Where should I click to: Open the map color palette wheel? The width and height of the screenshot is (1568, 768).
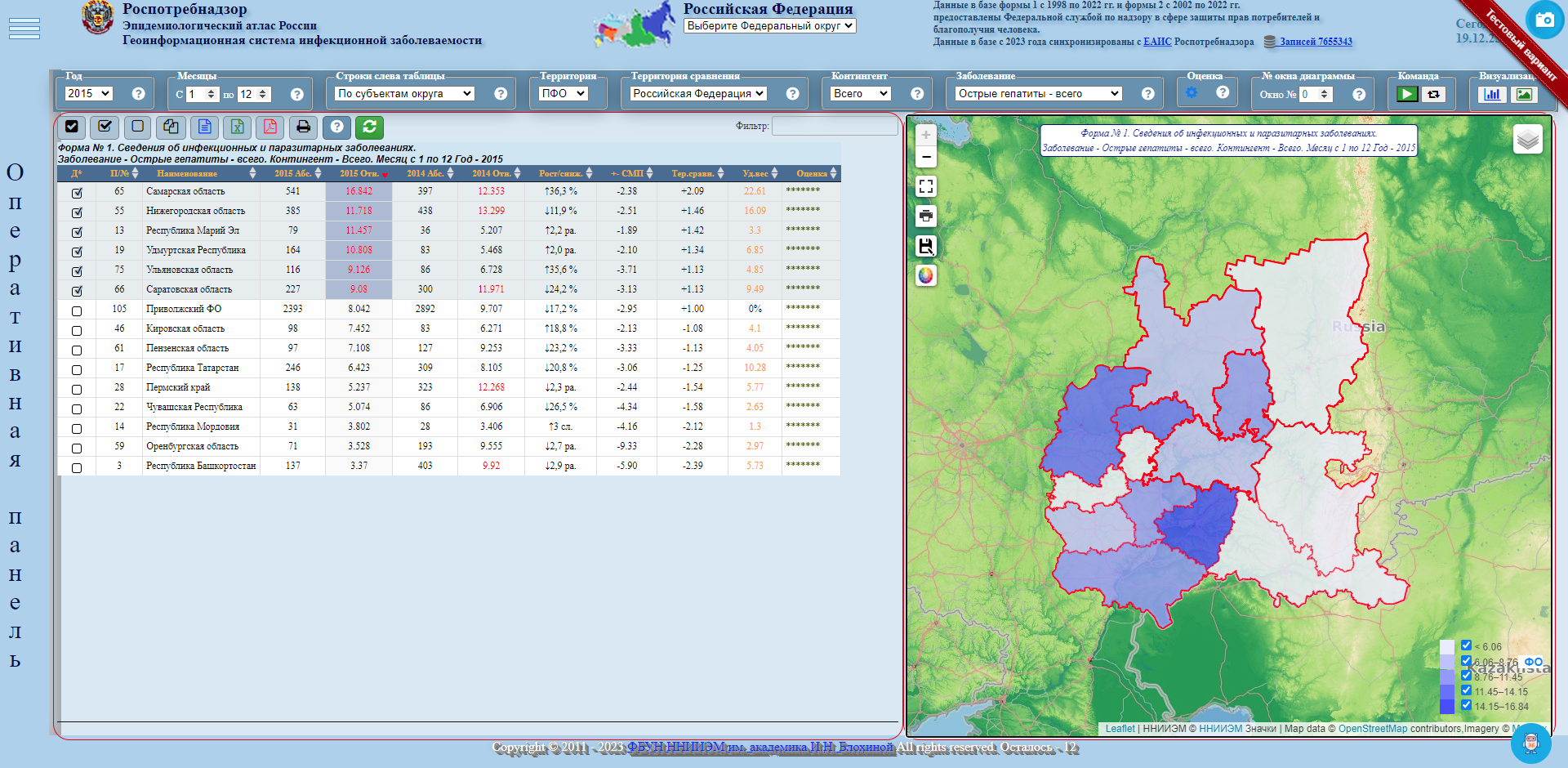(925, 275)
